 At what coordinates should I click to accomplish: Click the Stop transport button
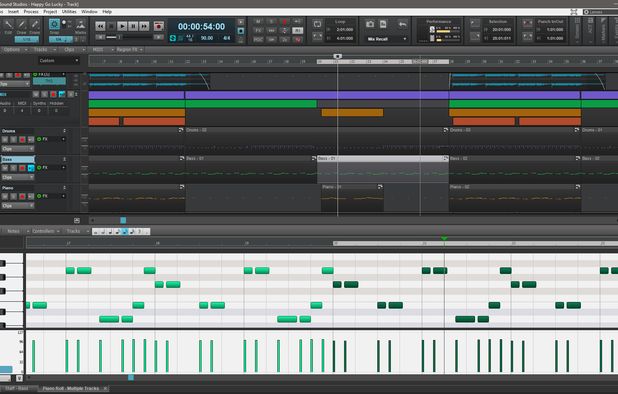112,26
